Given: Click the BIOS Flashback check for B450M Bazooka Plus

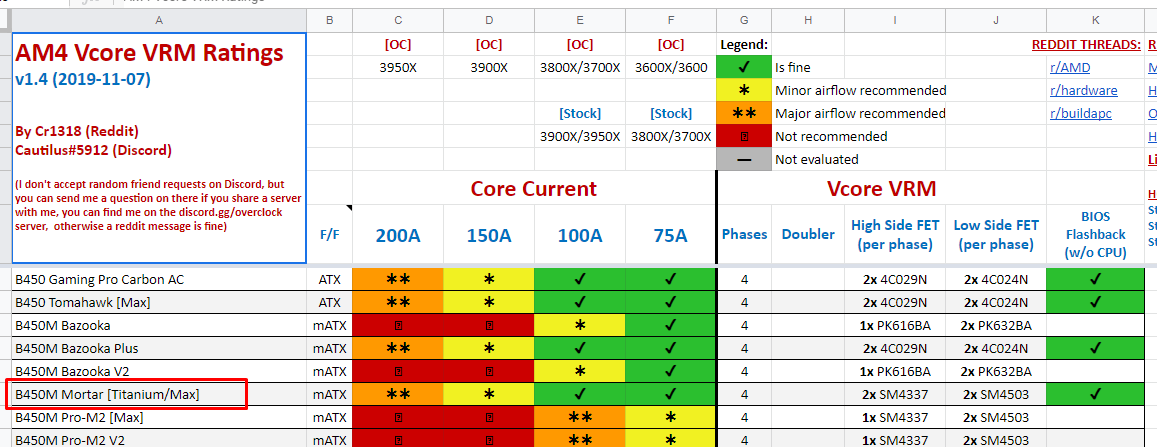Looking at the screenshot, I should coord(1095,348).
